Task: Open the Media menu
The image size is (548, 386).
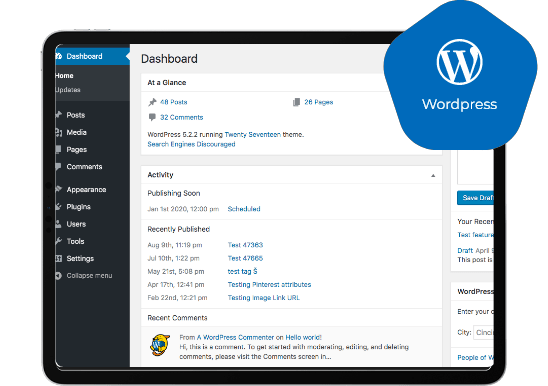Action: tap(77, 132)
